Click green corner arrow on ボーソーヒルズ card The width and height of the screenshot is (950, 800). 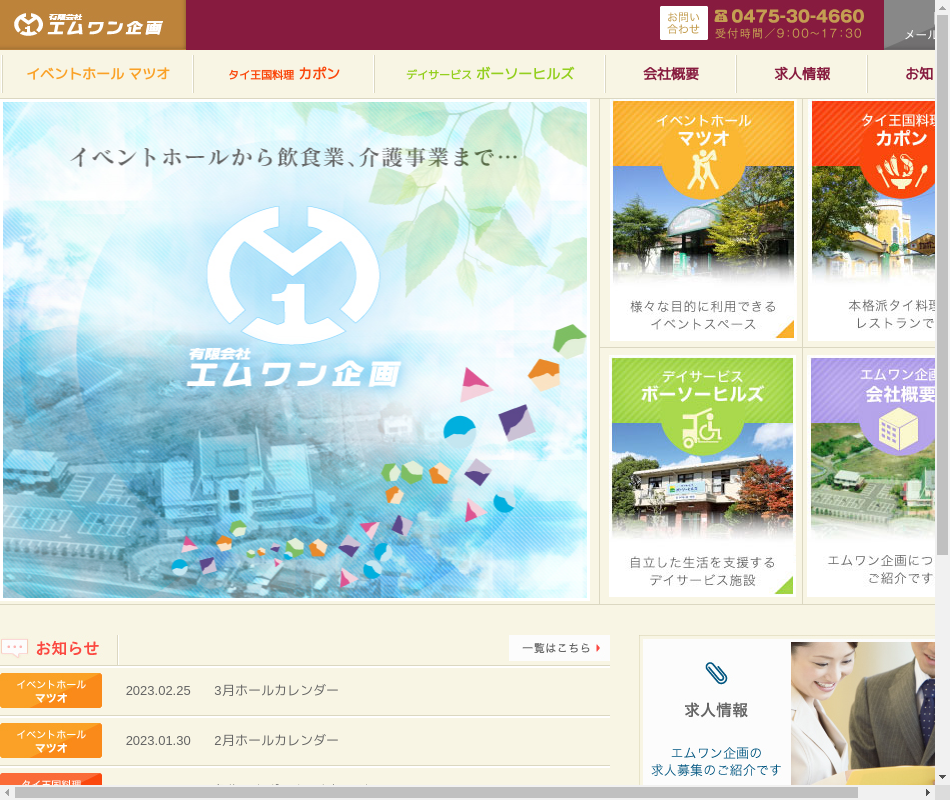pyautogui.click(x=785, y=585)
